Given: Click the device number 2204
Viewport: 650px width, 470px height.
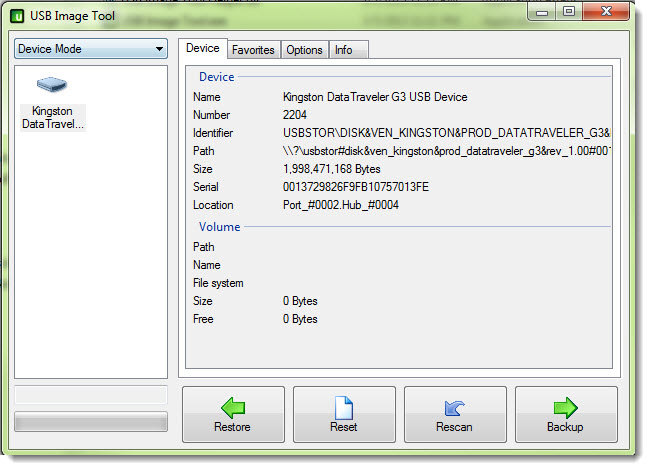Looking at the screenshot, I should (x=295, y=115).
